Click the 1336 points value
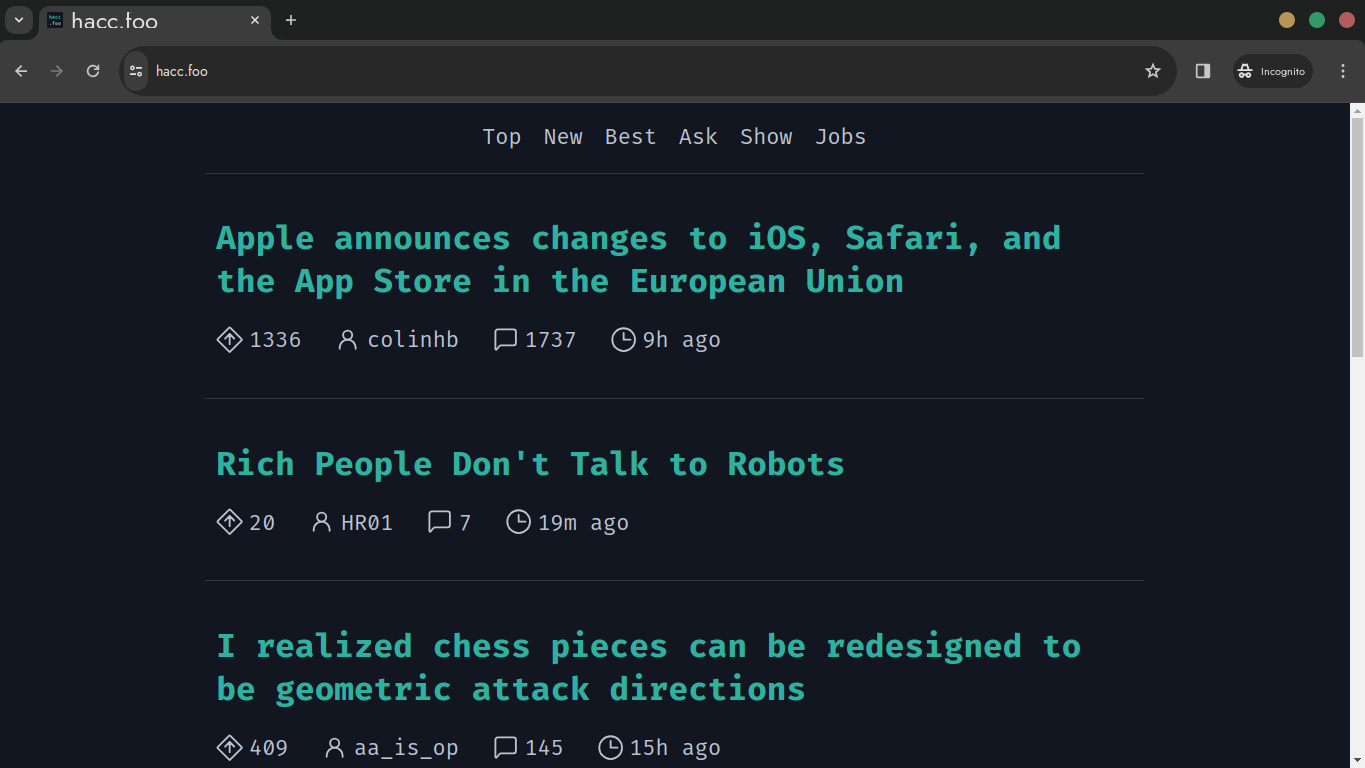The height and width of the screenshot is (768, 1365). 275,340
